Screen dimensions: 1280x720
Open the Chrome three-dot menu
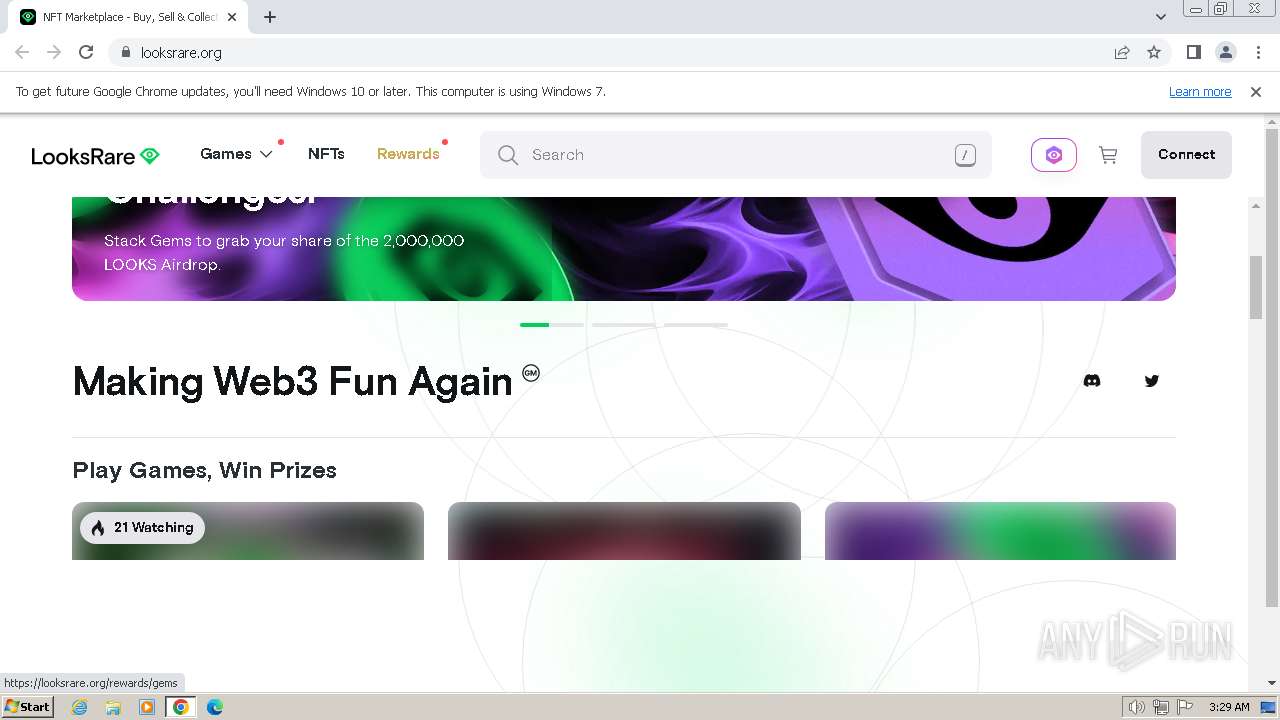[x=1258, y=52]
